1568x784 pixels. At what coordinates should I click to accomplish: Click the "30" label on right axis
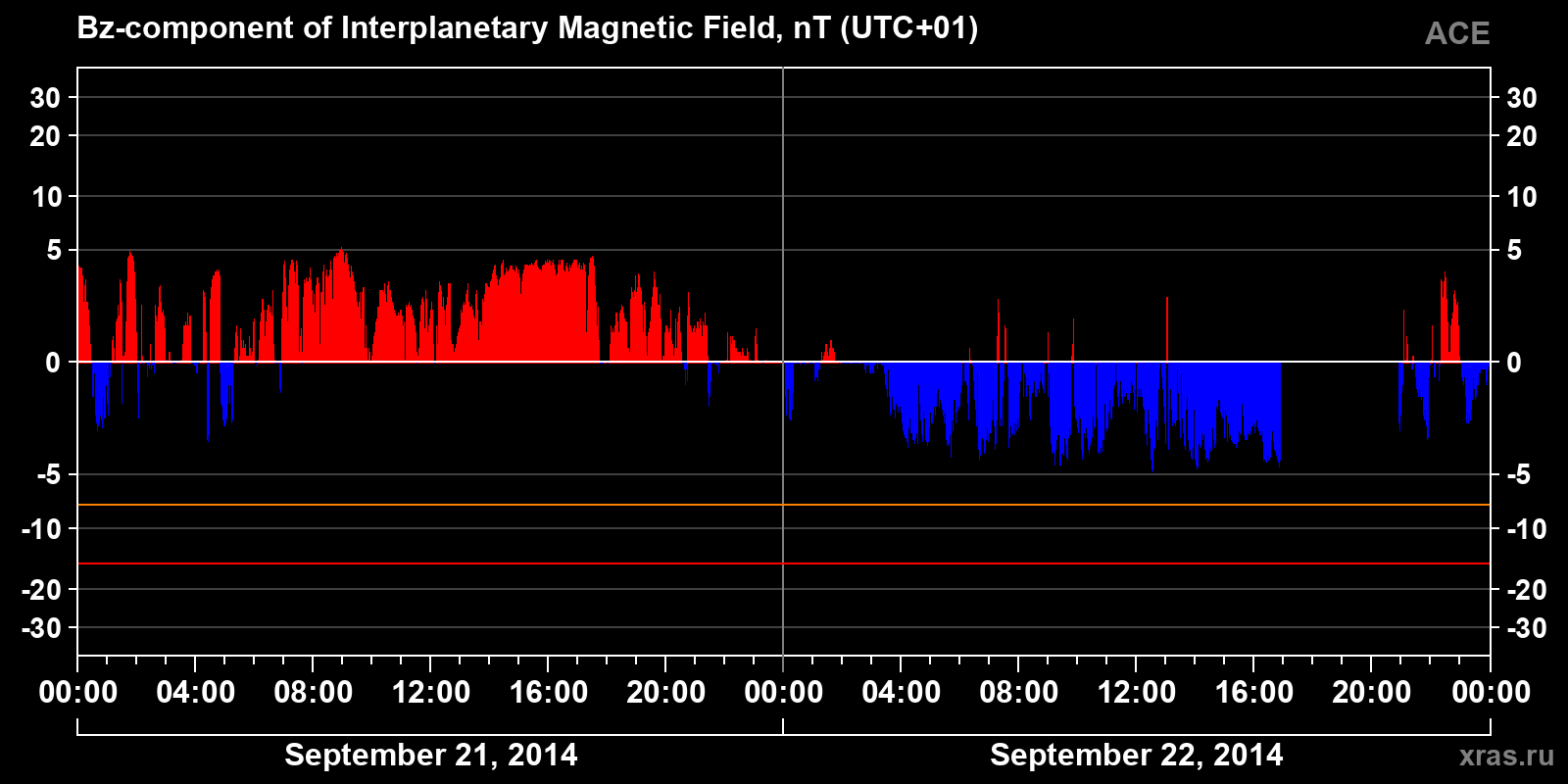point(1521,98)
